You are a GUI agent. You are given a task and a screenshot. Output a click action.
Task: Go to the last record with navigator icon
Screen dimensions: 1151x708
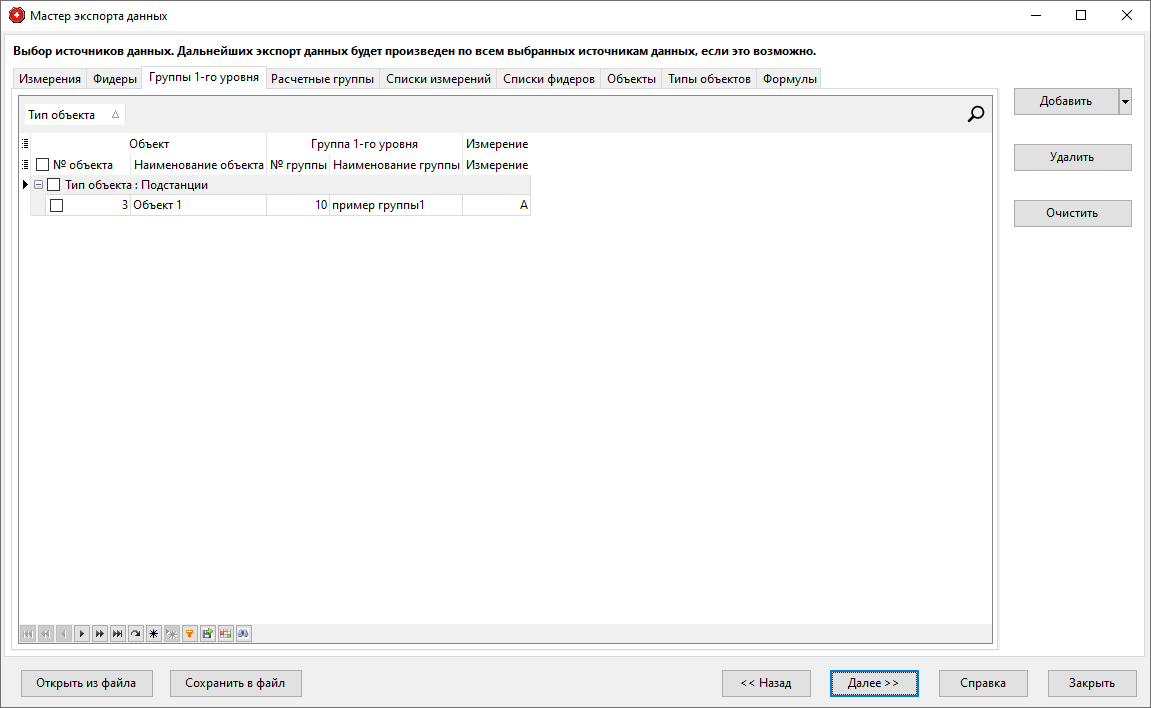click(117, 633)
